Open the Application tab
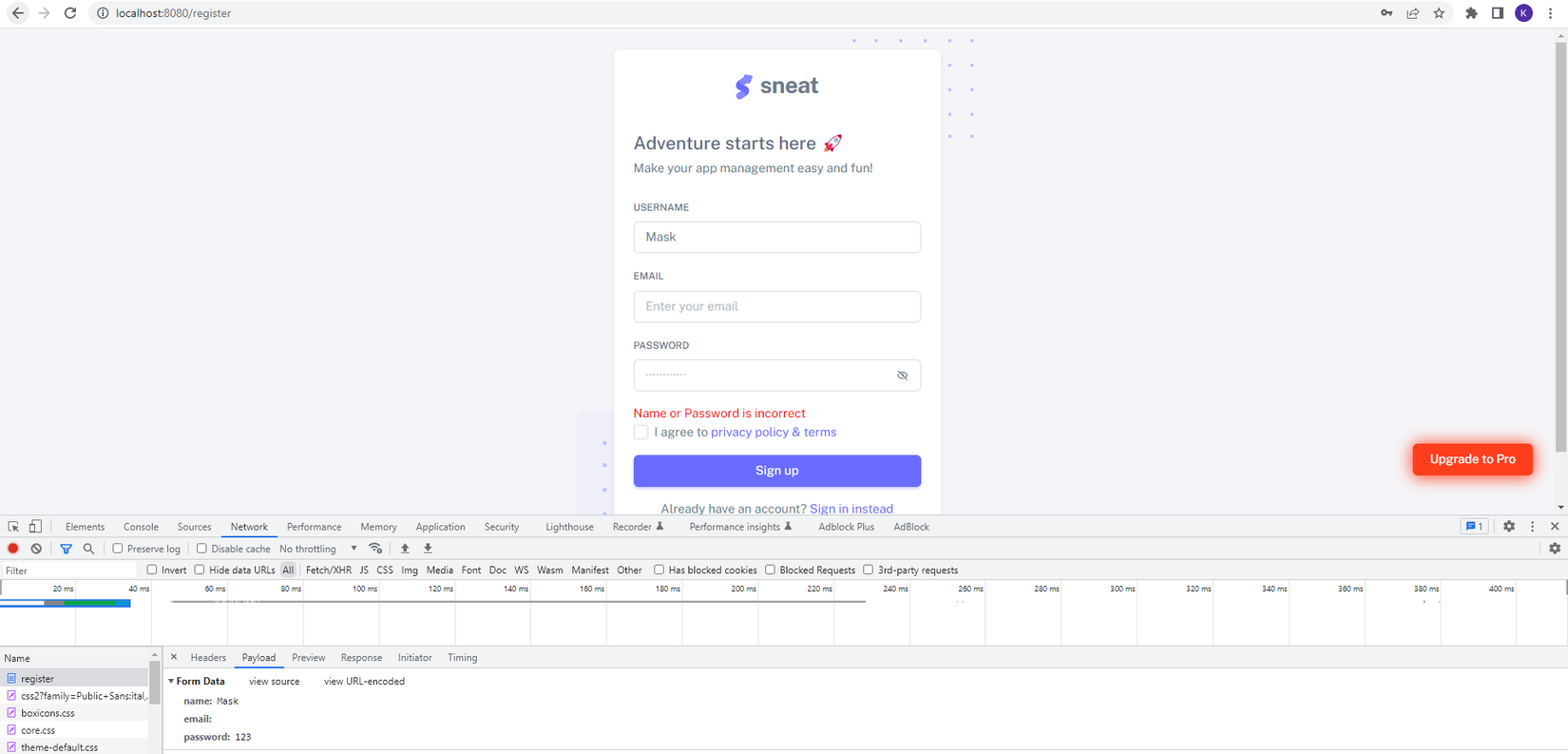 click(x=440, y=527)
